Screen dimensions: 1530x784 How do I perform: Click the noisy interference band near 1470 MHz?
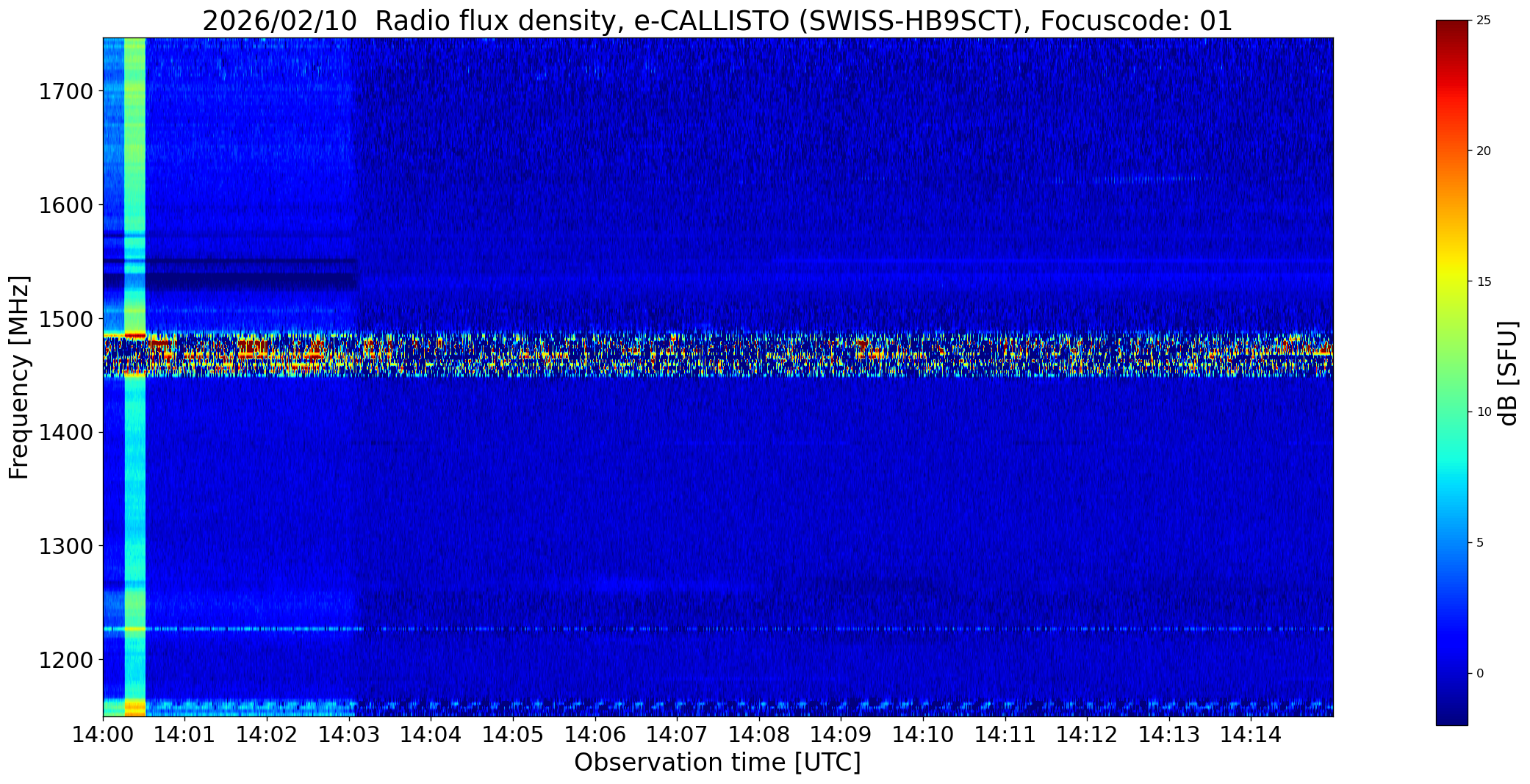[x=718, y=354]
